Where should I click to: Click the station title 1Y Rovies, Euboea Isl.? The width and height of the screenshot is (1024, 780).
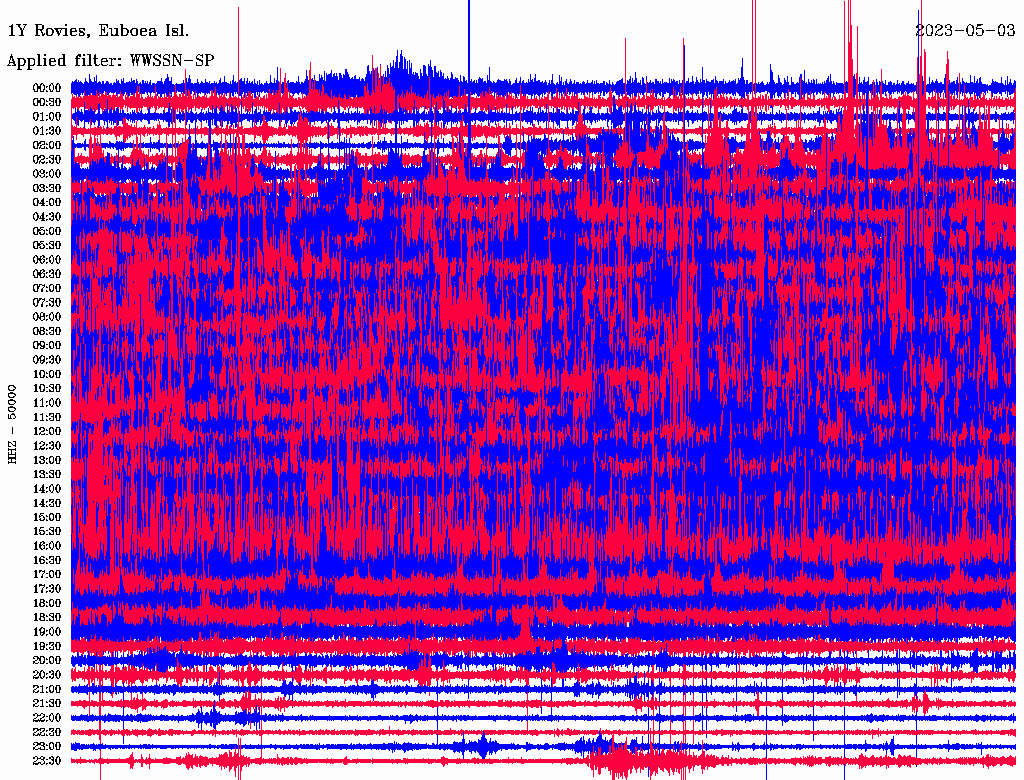(x=97, y=31)
